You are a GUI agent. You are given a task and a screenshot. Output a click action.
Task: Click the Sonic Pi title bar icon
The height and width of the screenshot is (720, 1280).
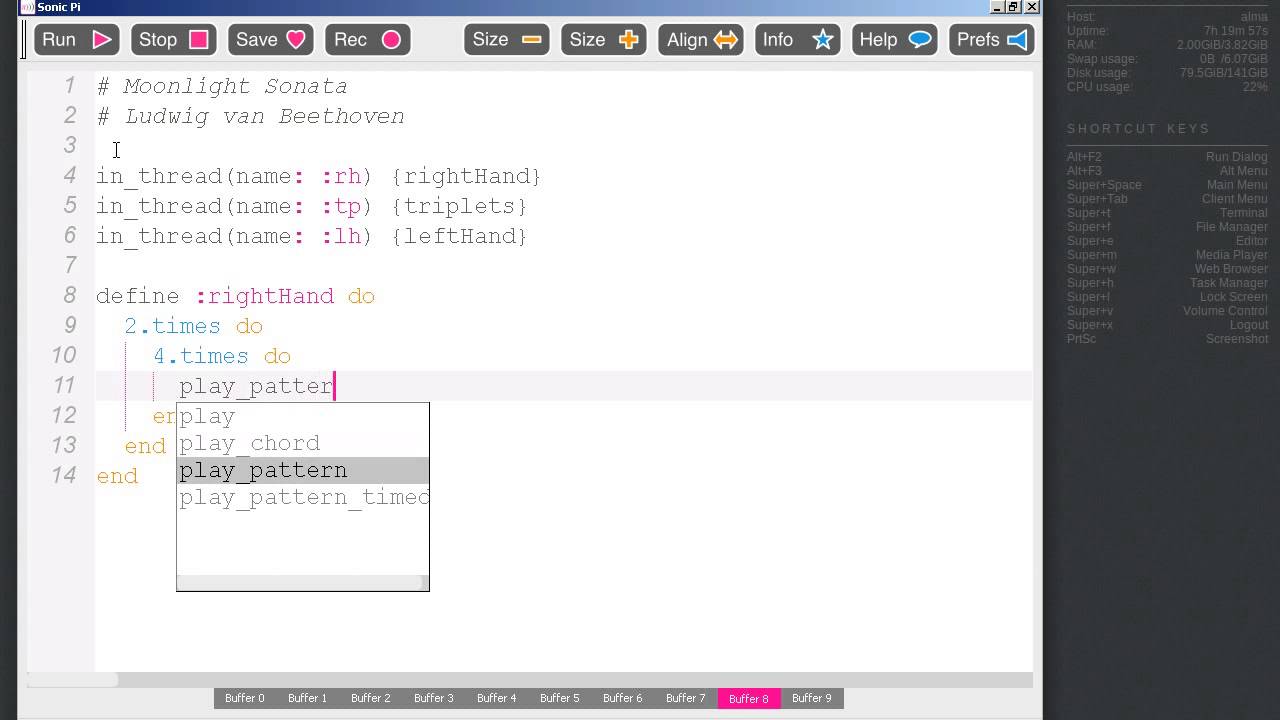point(28,7)
